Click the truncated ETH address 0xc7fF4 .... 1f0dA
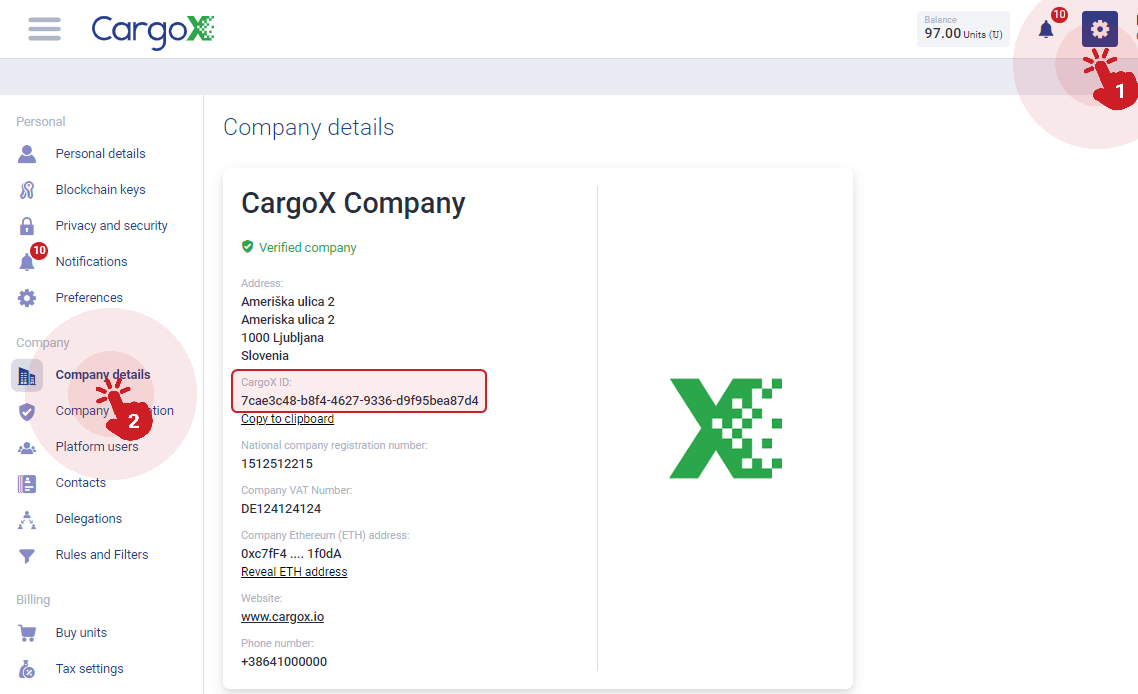The height and width of the screenshot is (694, 1138). click(291, 554)
